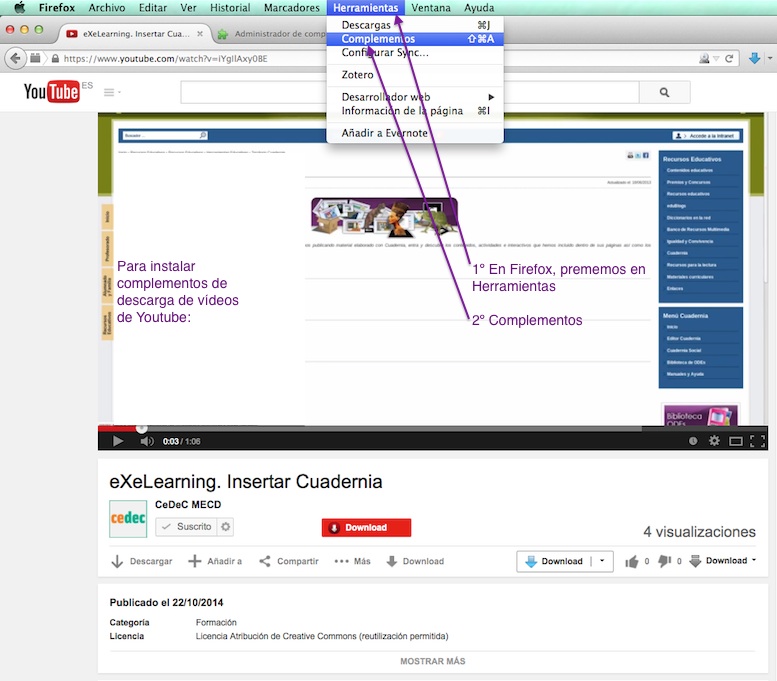Enter fullscreen video mode
Image resolution: width=777 pixels, height=681 pixels.
tap(757, 441)
